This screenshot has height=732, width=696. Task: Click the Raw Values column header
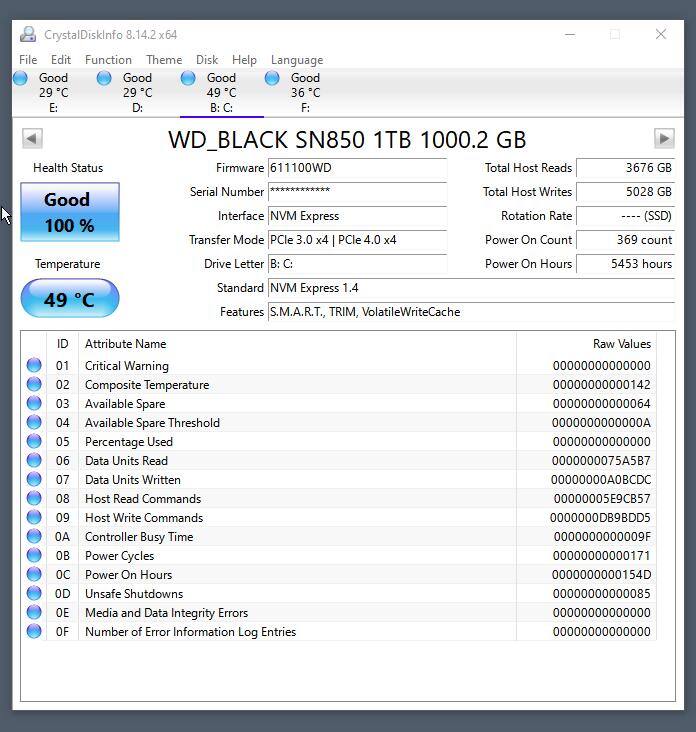(586, 344)
